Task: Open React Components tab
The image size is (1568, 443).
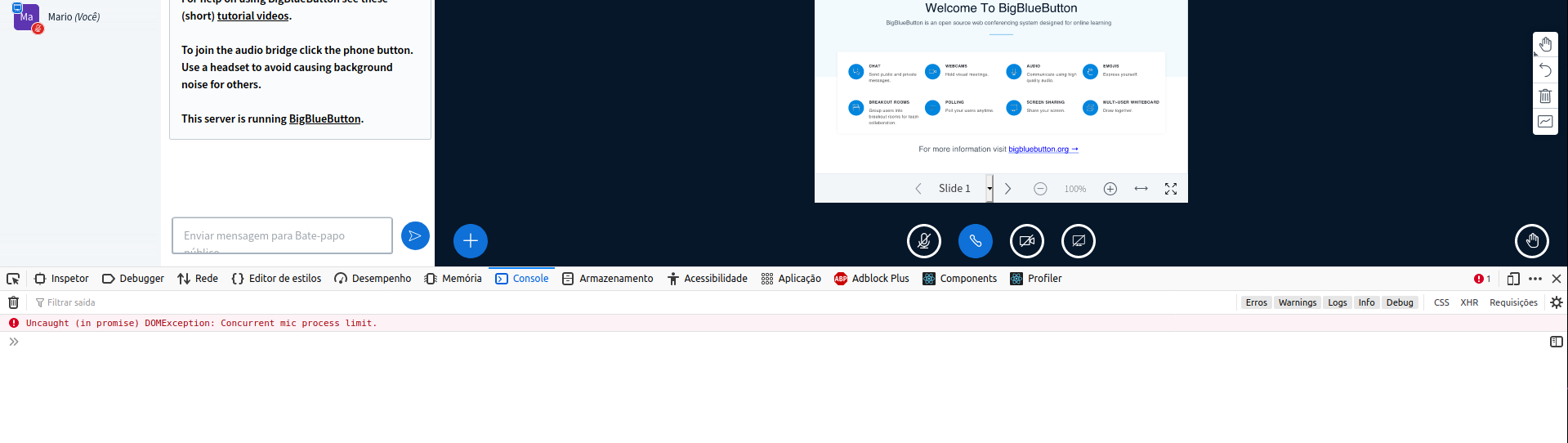Action: [959, 279]
